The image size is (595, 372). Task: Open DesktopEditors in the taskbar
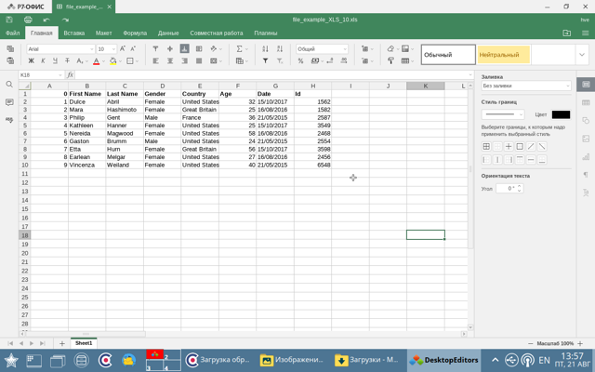[444, 360]
